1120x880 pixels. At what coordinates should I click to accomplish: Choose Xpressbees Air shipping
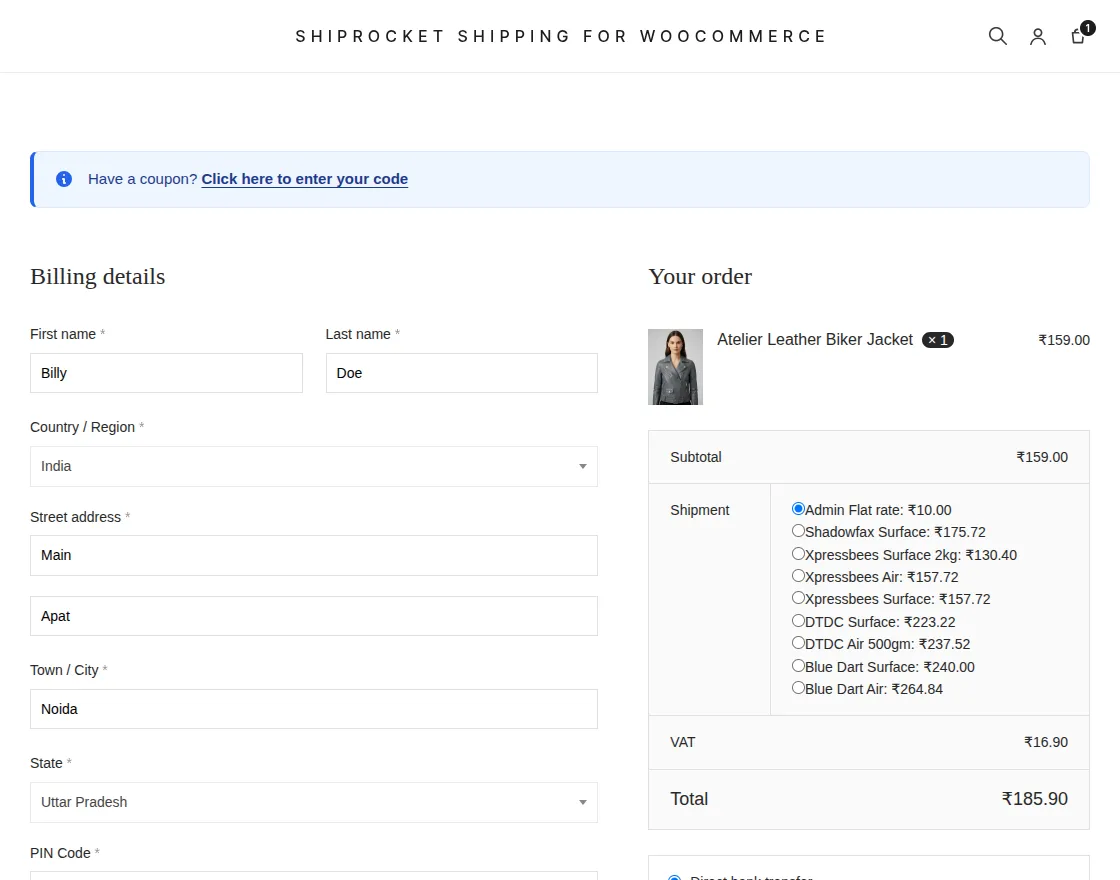click(799, 576)
